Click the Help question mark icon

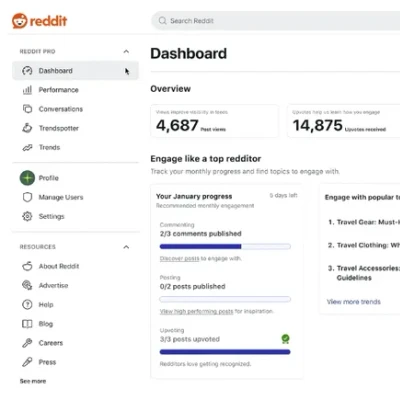pos(27,305)
